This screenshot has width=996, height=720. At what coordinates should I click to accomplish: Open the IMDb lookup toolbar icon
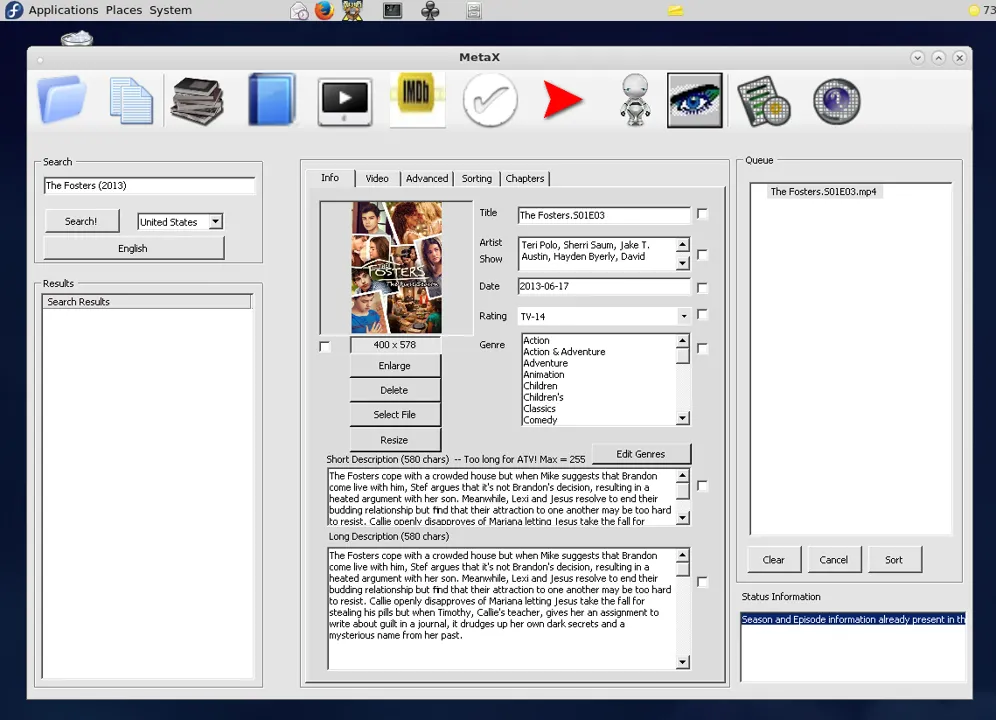[x=417, y=99]
